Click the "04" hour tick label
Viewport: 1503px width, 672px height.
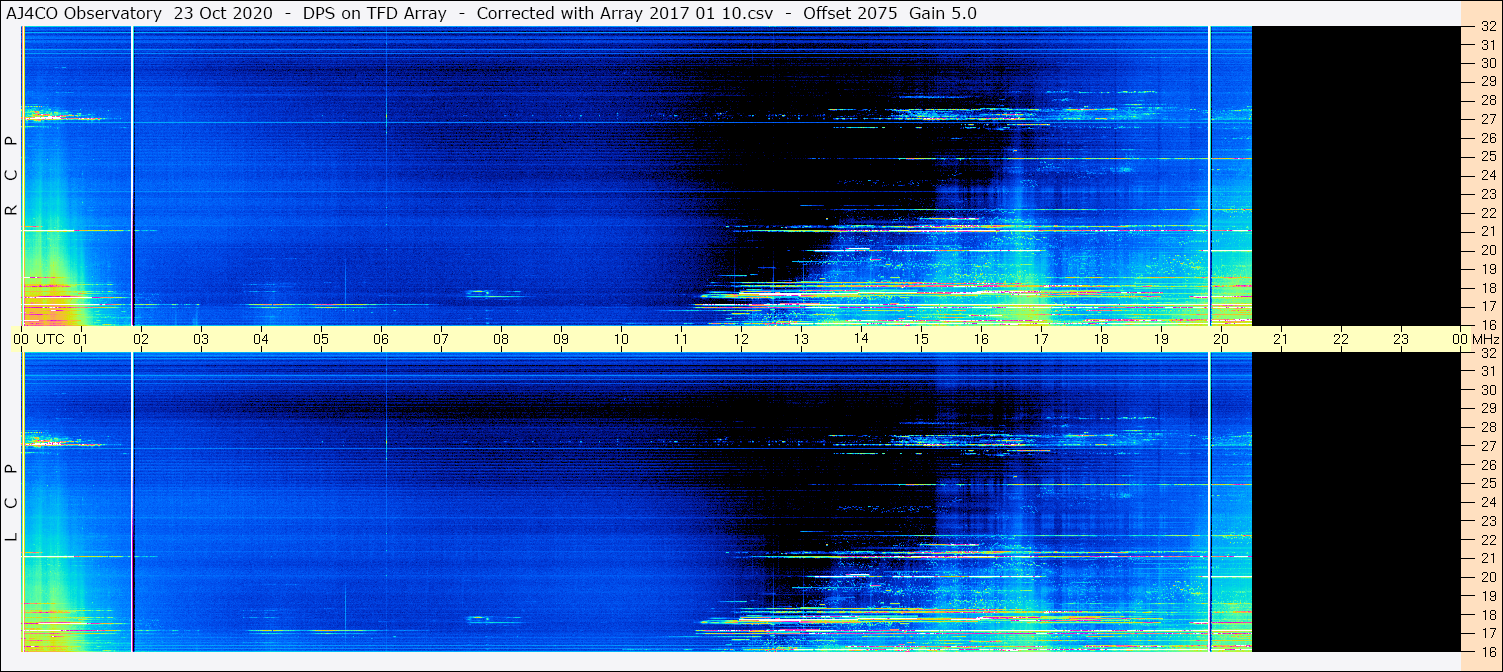click(x=261, y=339)
